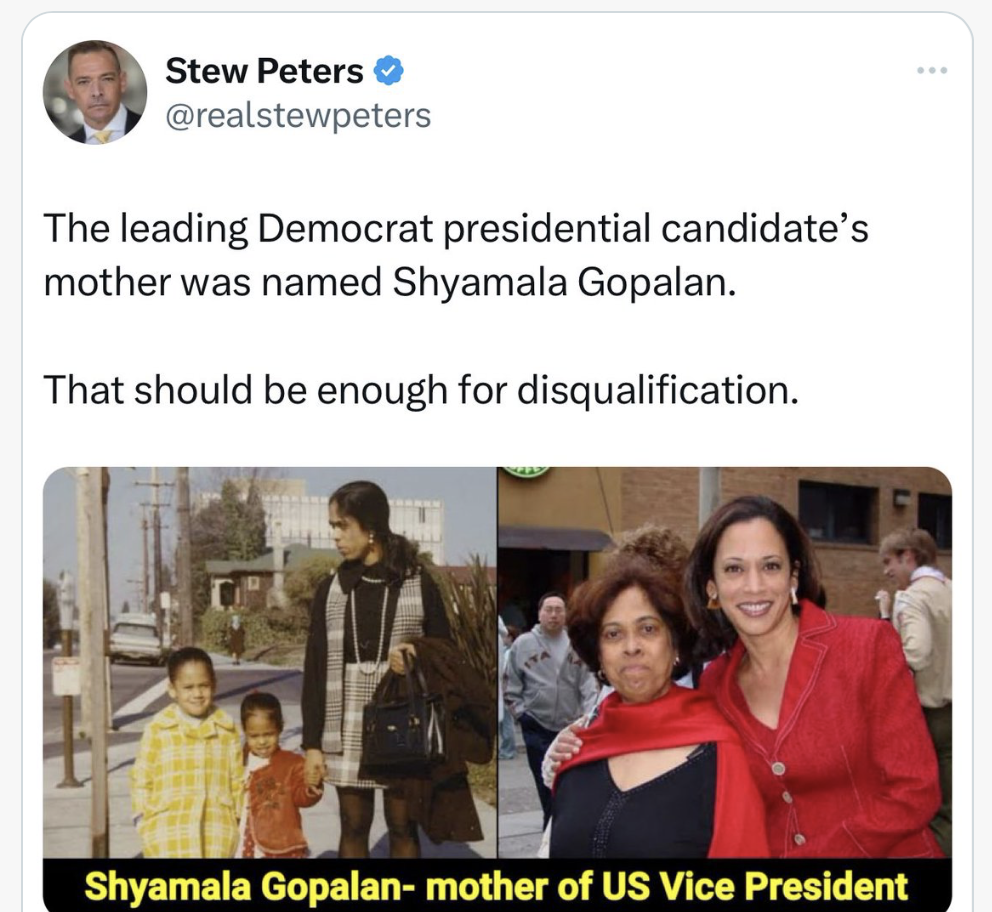The width and height of the screenshot is (992, 912).
Task: Click the blue verified checkmark badge
Action: [388, 71]
